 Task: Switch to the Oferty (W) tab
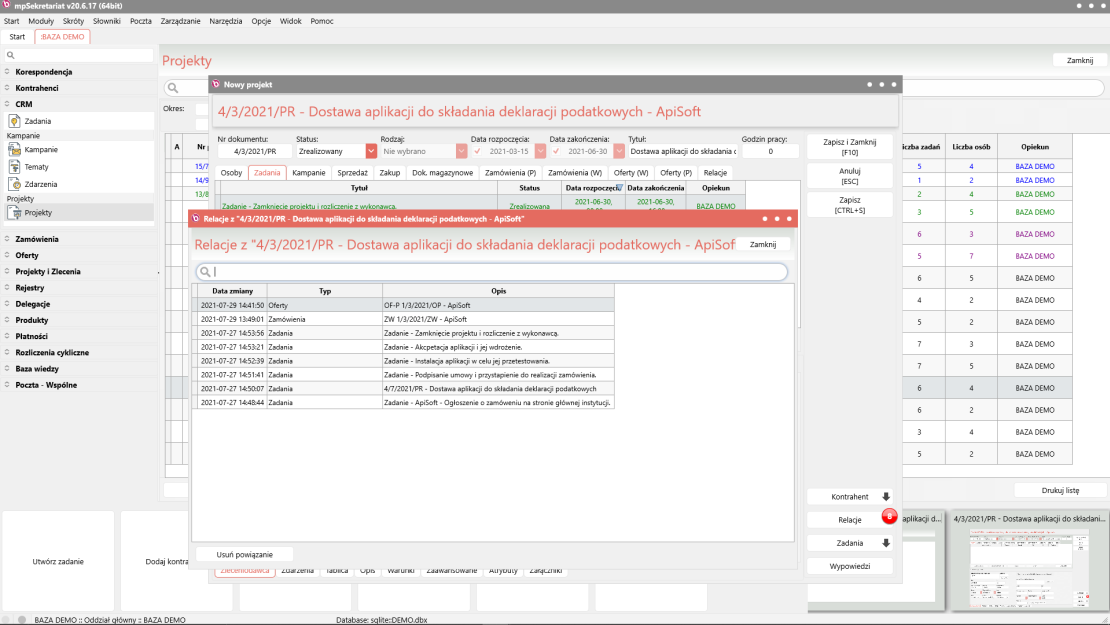(x=631, y=173)
